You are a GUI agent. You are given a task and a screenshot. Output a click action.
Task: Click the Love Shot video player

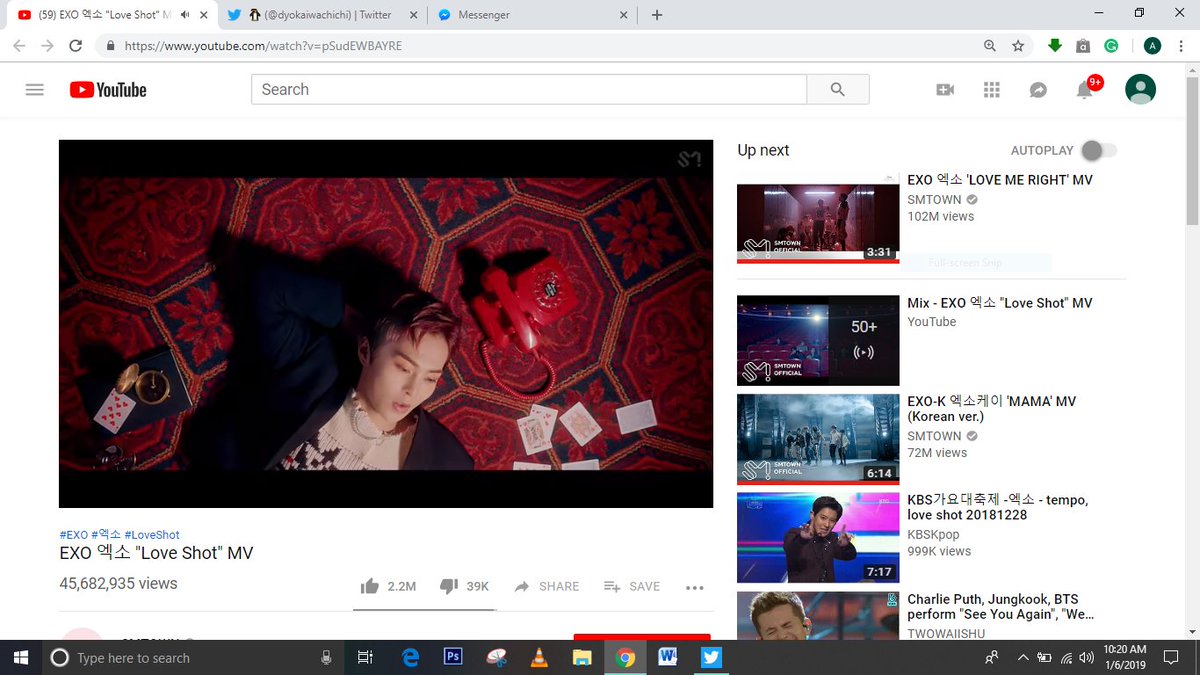click(386, 323)
